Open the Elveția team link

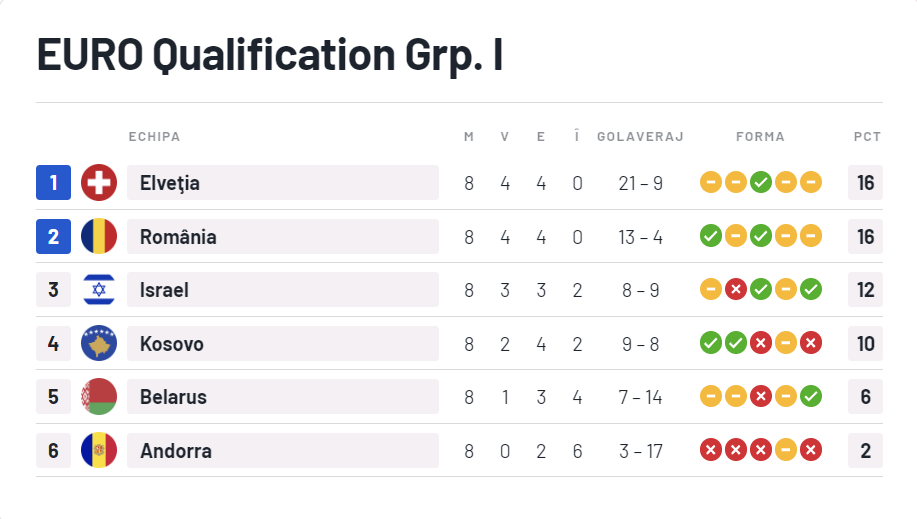170,183
